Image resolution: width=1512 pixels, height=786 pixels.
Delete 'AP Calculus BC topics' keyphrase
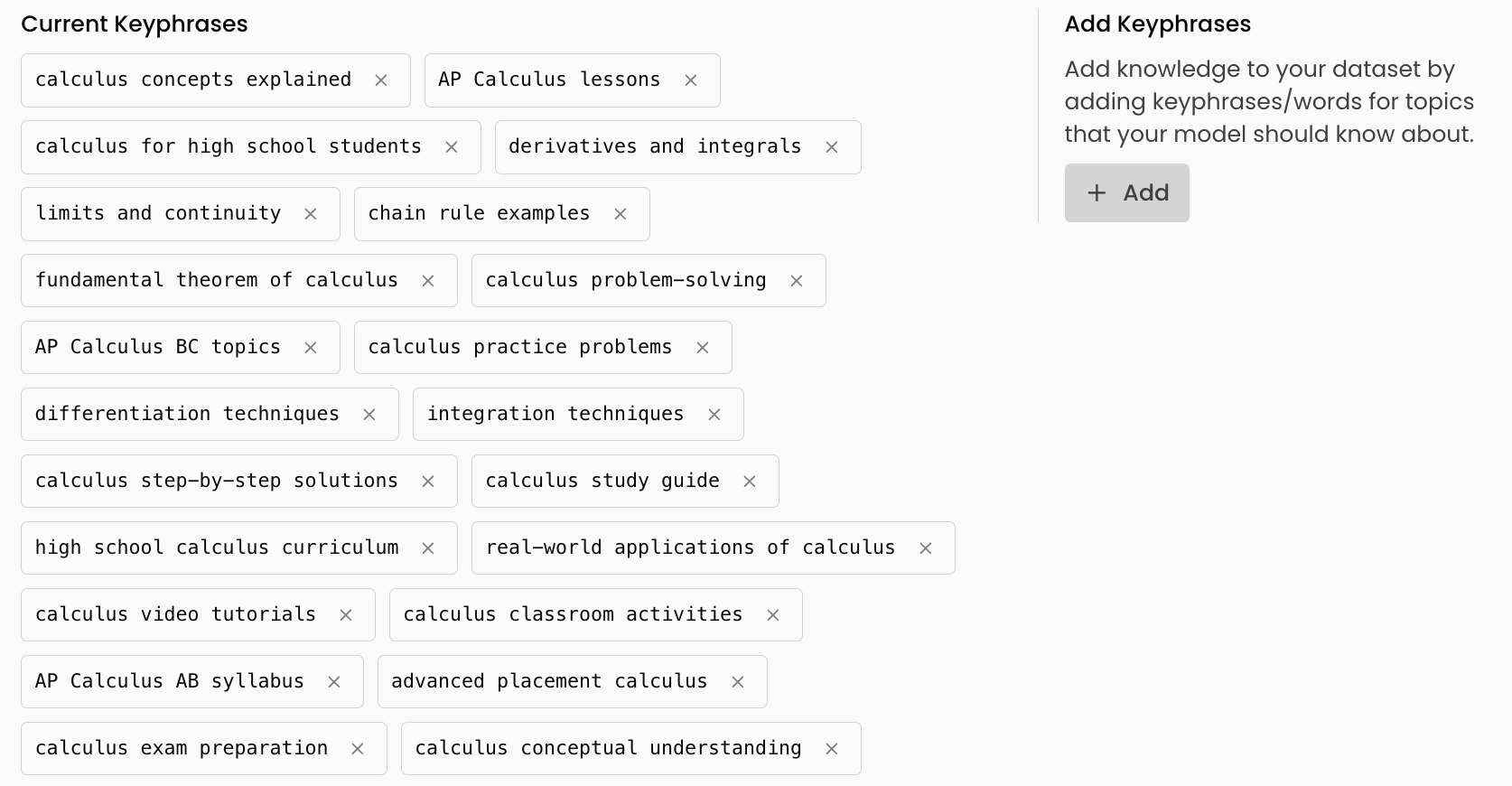tap(311, 348)
